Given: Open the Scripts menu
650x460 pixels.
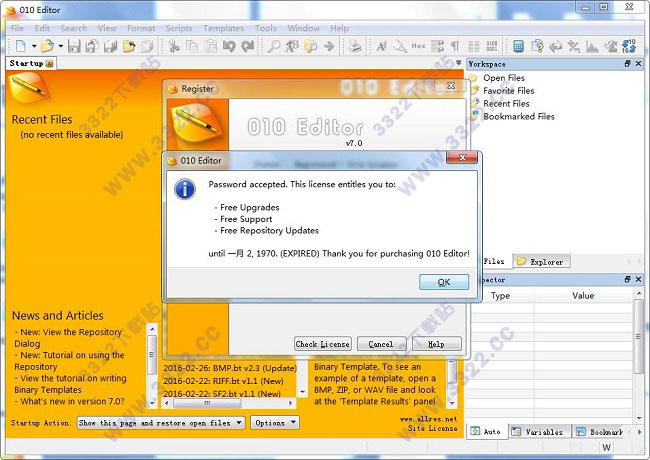Looking at the screenshot, I should [x=179, y=28].
